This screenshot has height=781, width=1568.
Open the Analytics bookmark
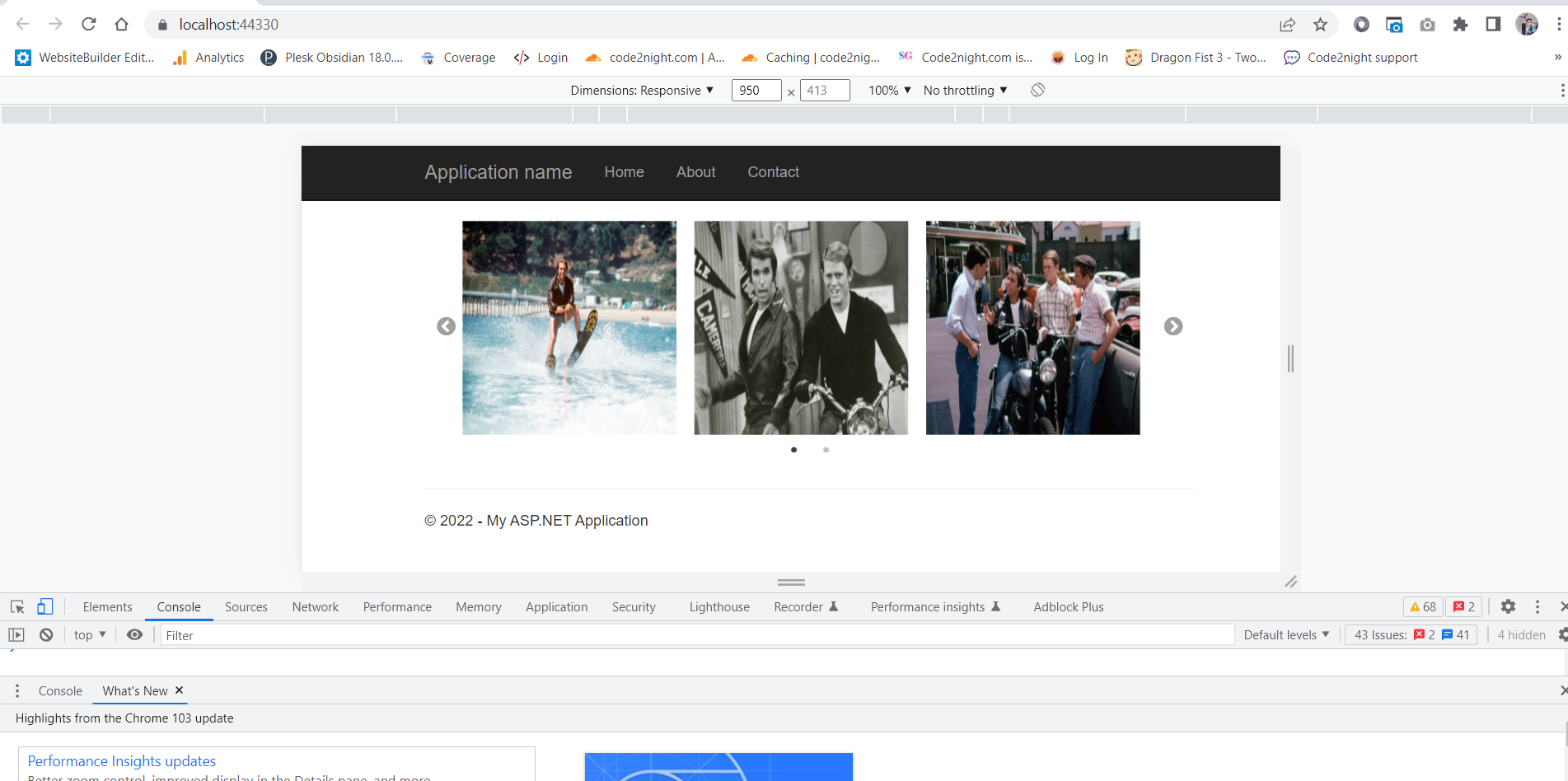(208, 57)
